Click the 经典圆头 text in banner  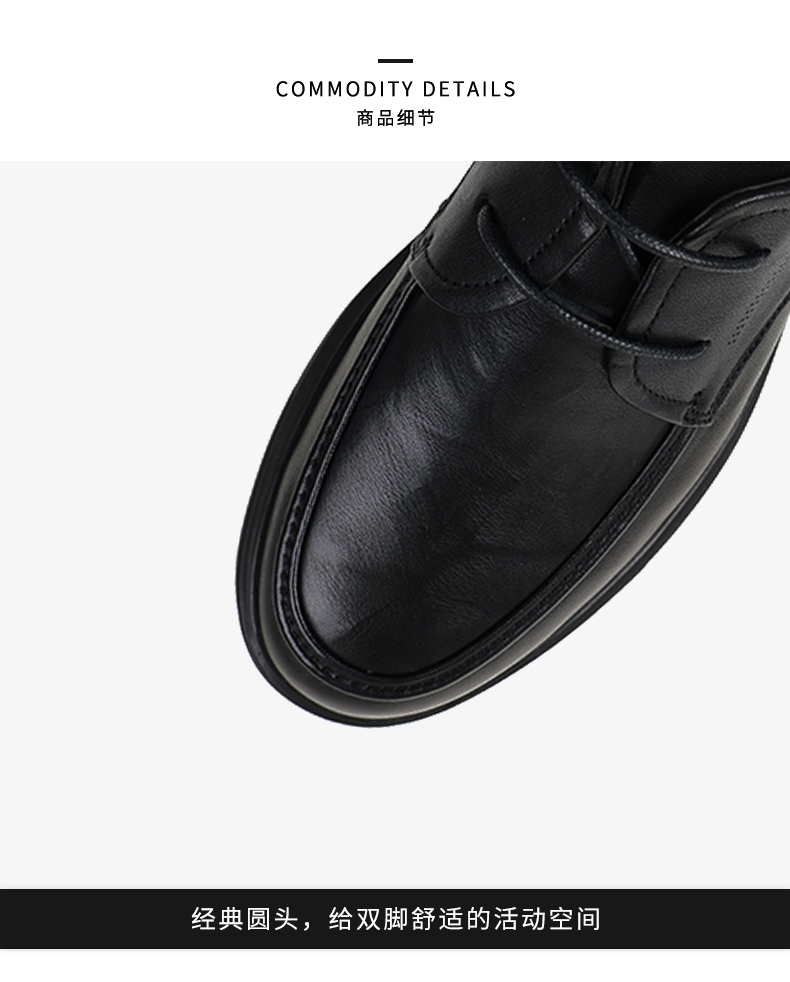tap(245, 919)
